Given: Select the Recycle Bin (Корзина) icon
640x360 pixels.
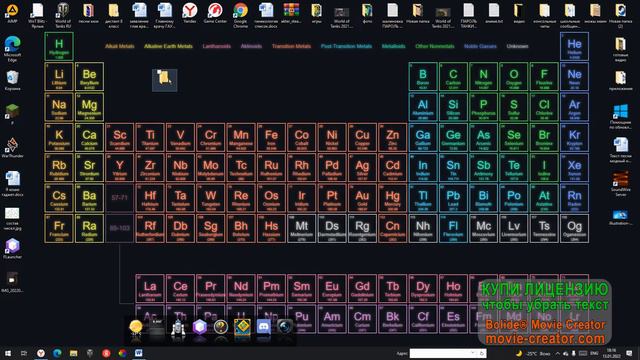Looking at the screenshot, I should [12, 80].
